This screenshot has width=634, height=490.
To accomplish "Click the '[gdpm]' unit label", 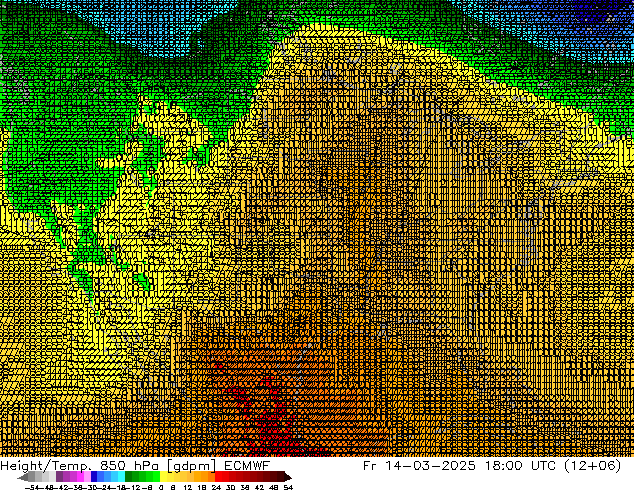I will click(x=192, y=466).
